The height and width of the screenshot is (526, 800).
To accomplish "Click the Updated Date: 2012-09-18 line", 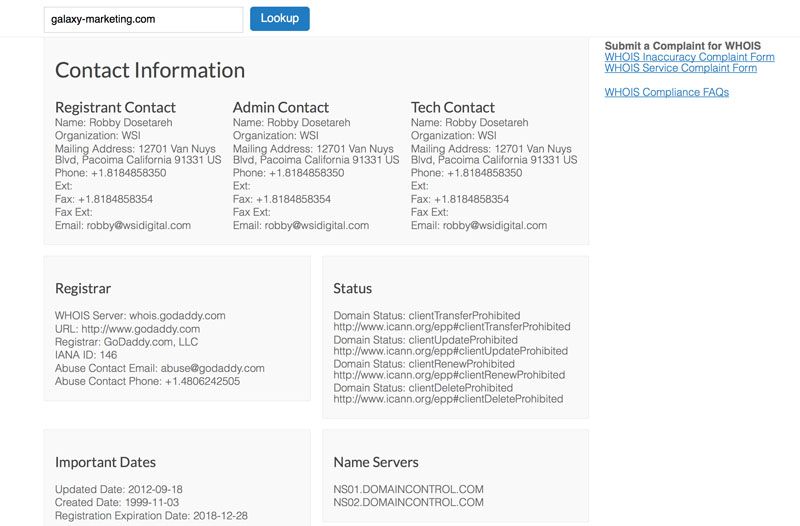I will point(118,490).
